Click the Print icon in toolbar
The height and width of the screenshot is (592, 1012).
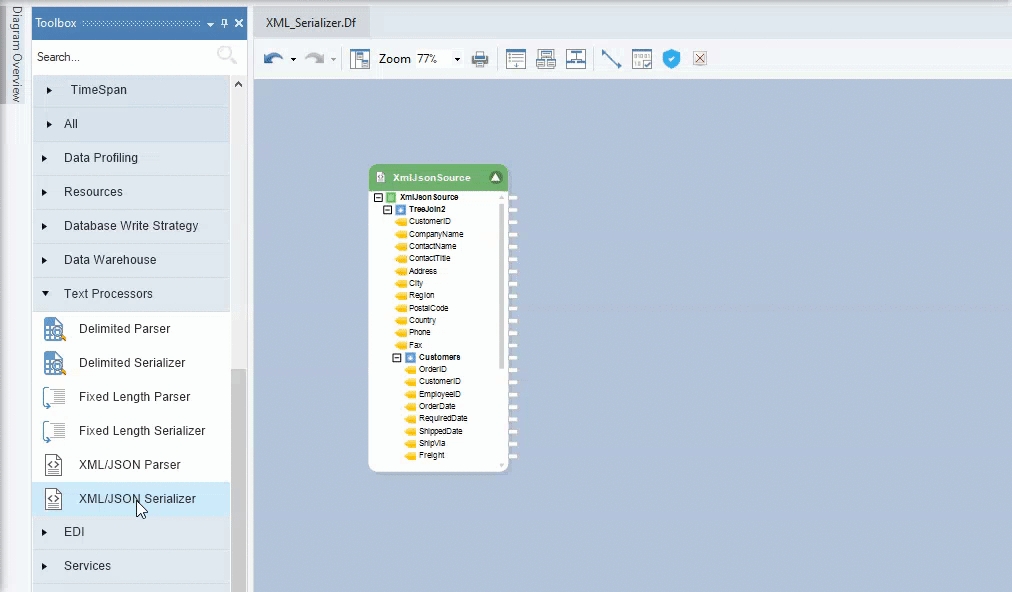click(x=480, y=59)
